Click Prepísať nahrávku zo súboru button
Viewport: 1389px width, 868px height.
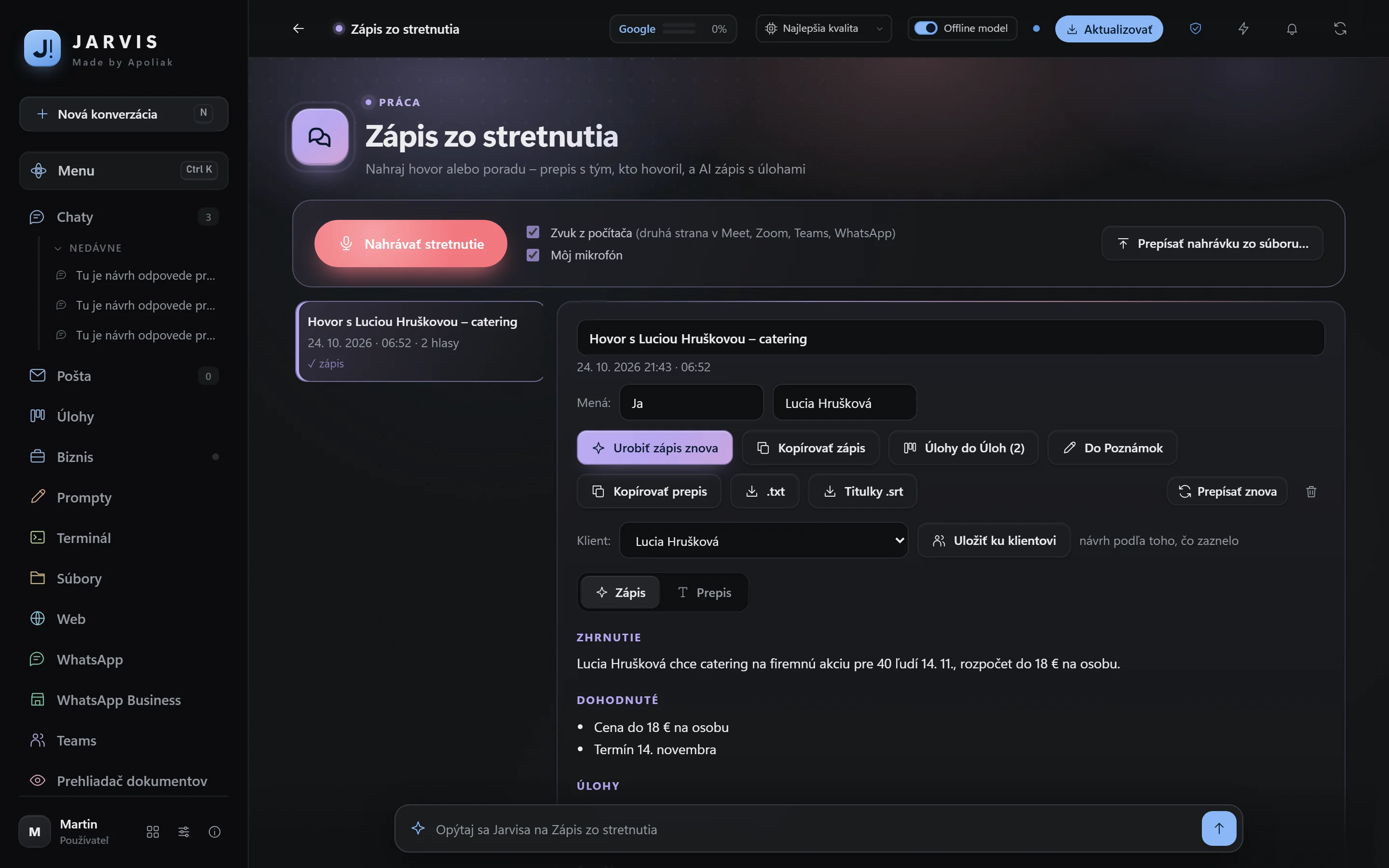coord(1212,244)
